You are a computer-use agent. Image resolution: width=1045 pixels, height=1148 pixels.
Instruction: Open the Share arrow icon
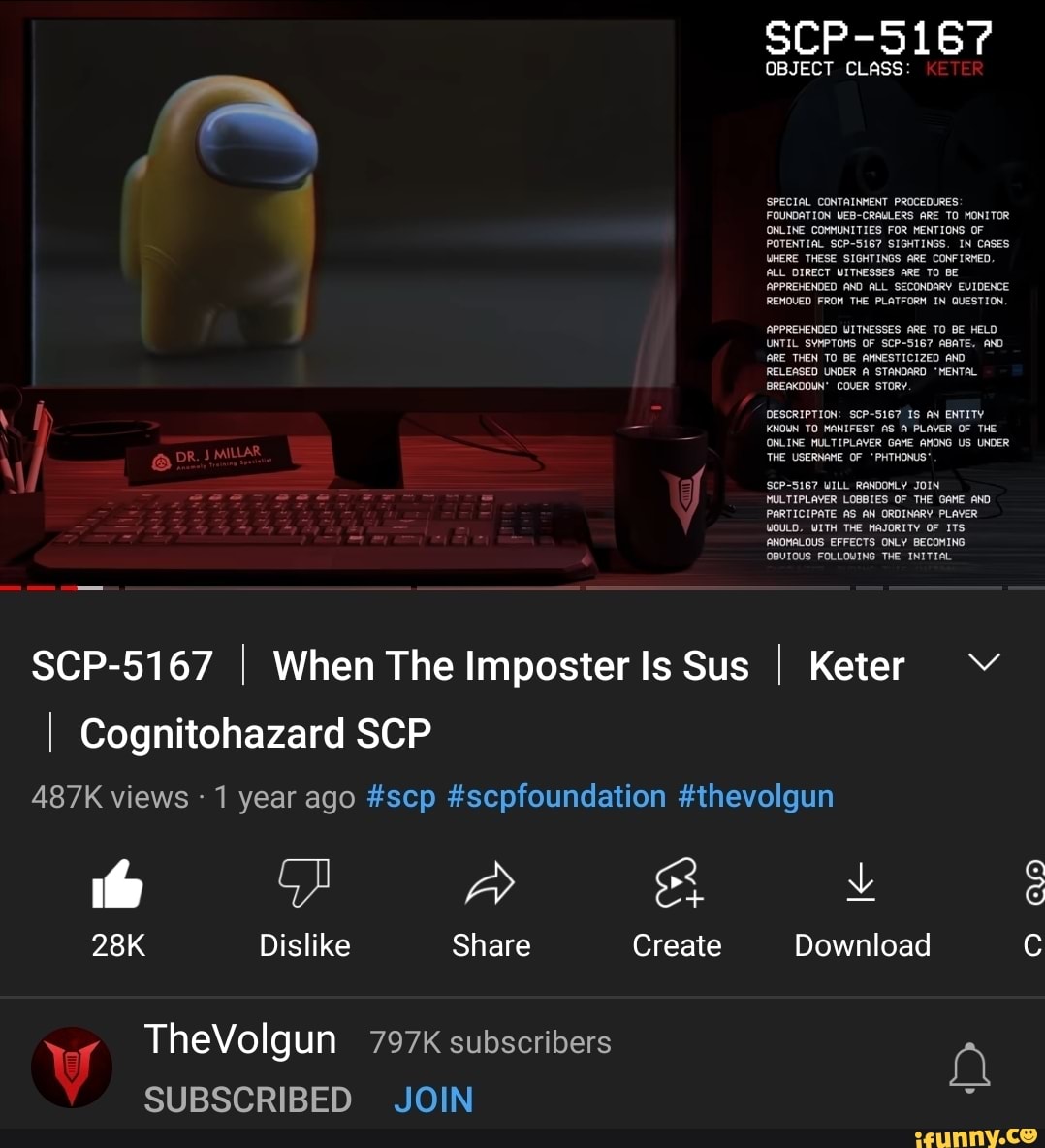[491, 882]
